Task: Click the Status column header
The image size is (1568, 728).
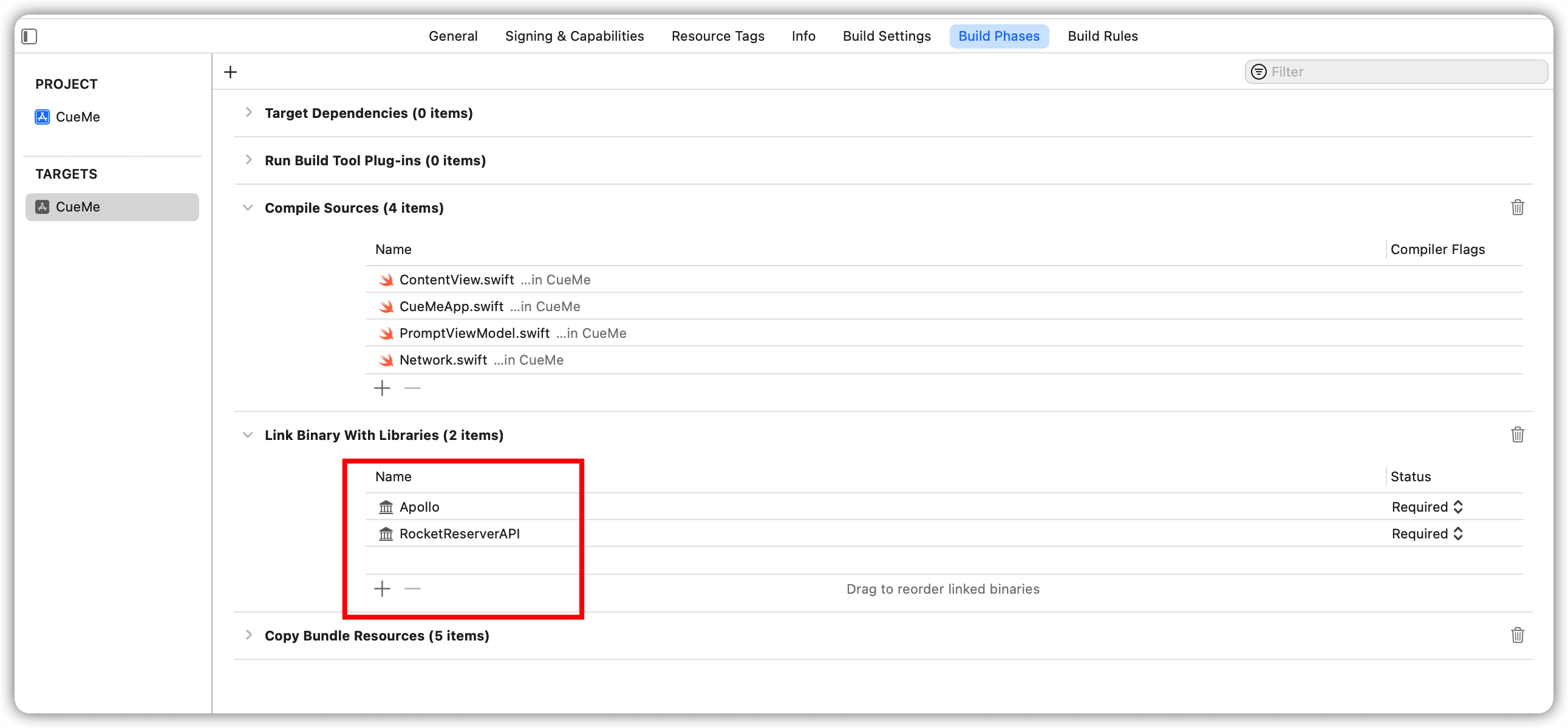Action: (1410, 477)
